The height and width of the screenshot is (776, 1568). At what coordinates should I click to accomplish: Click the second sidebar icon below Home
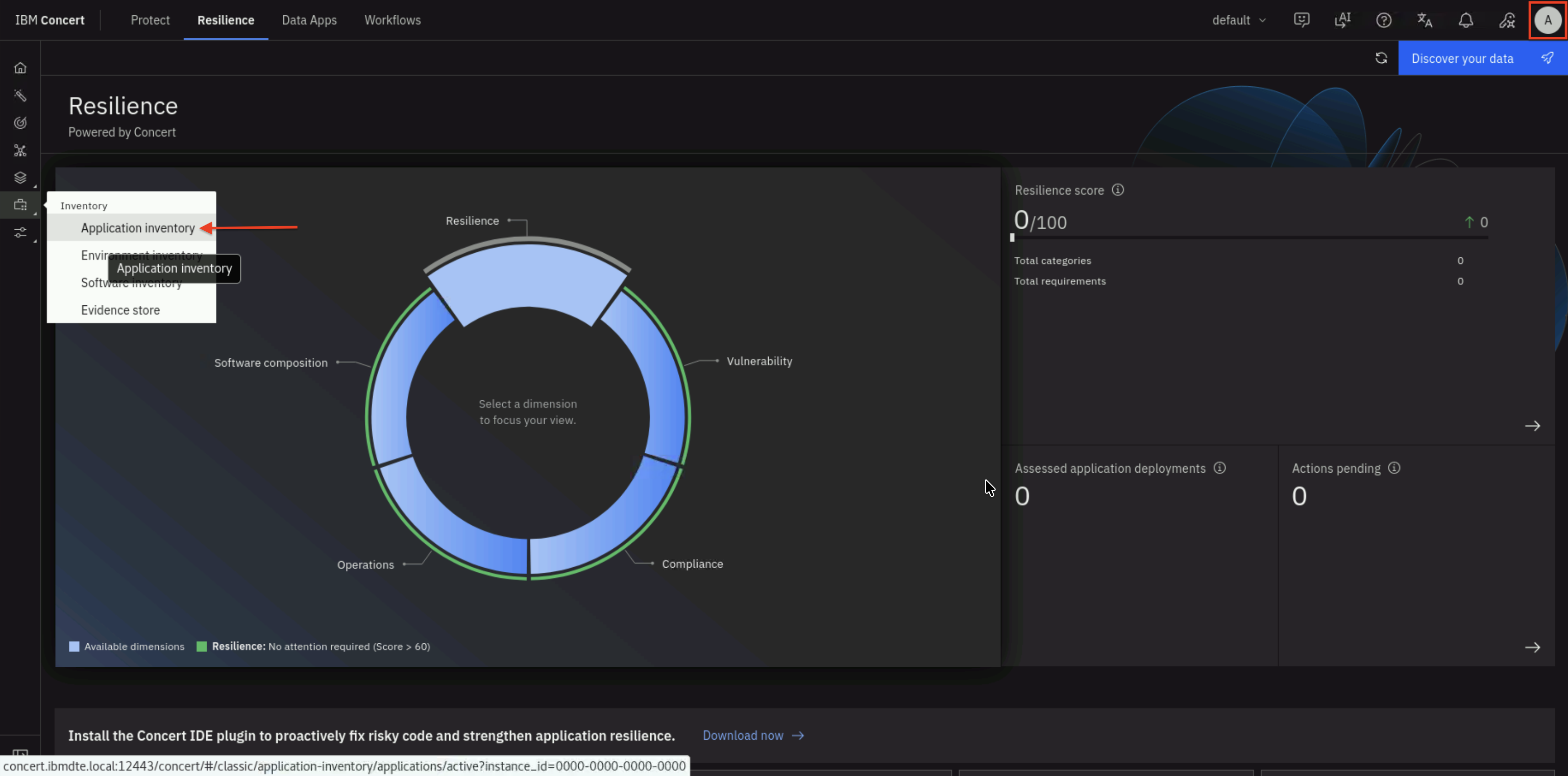20,95
